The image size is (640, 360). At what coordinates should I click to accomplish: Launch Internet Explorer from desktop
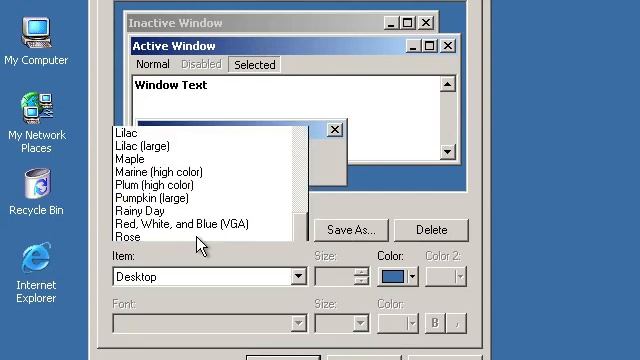click(x=36, y=273)
